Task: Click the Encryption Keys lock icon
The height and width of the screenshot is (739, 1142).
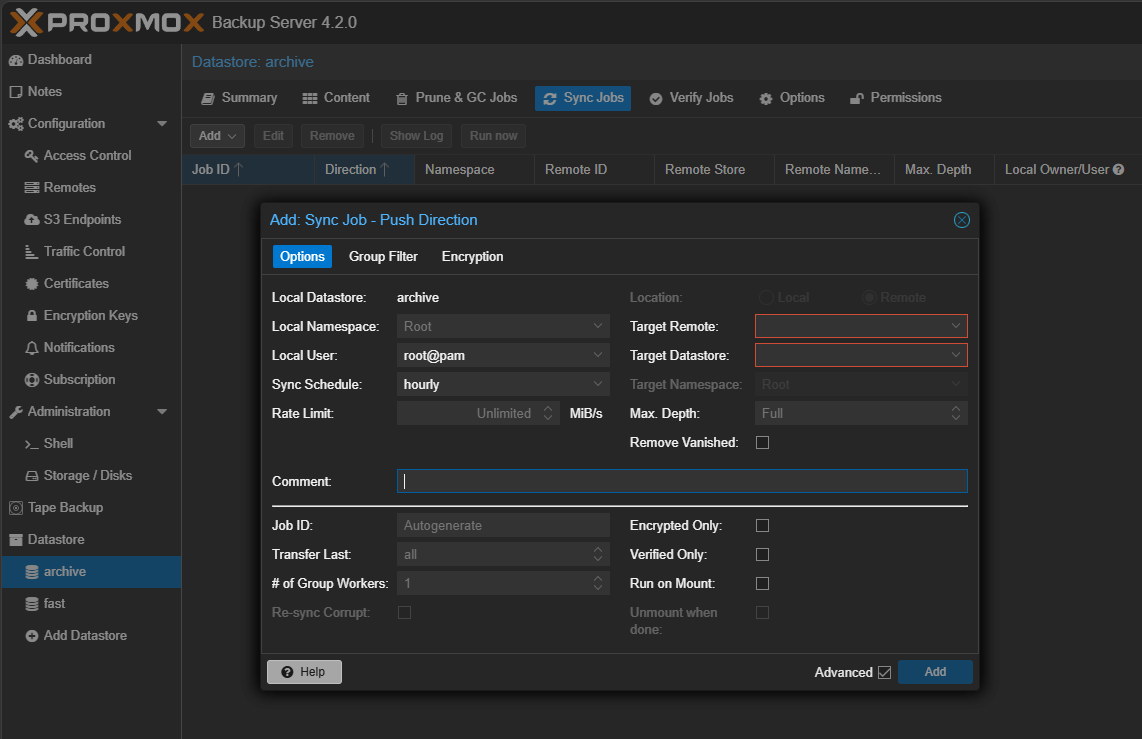Action: point(32,316)
